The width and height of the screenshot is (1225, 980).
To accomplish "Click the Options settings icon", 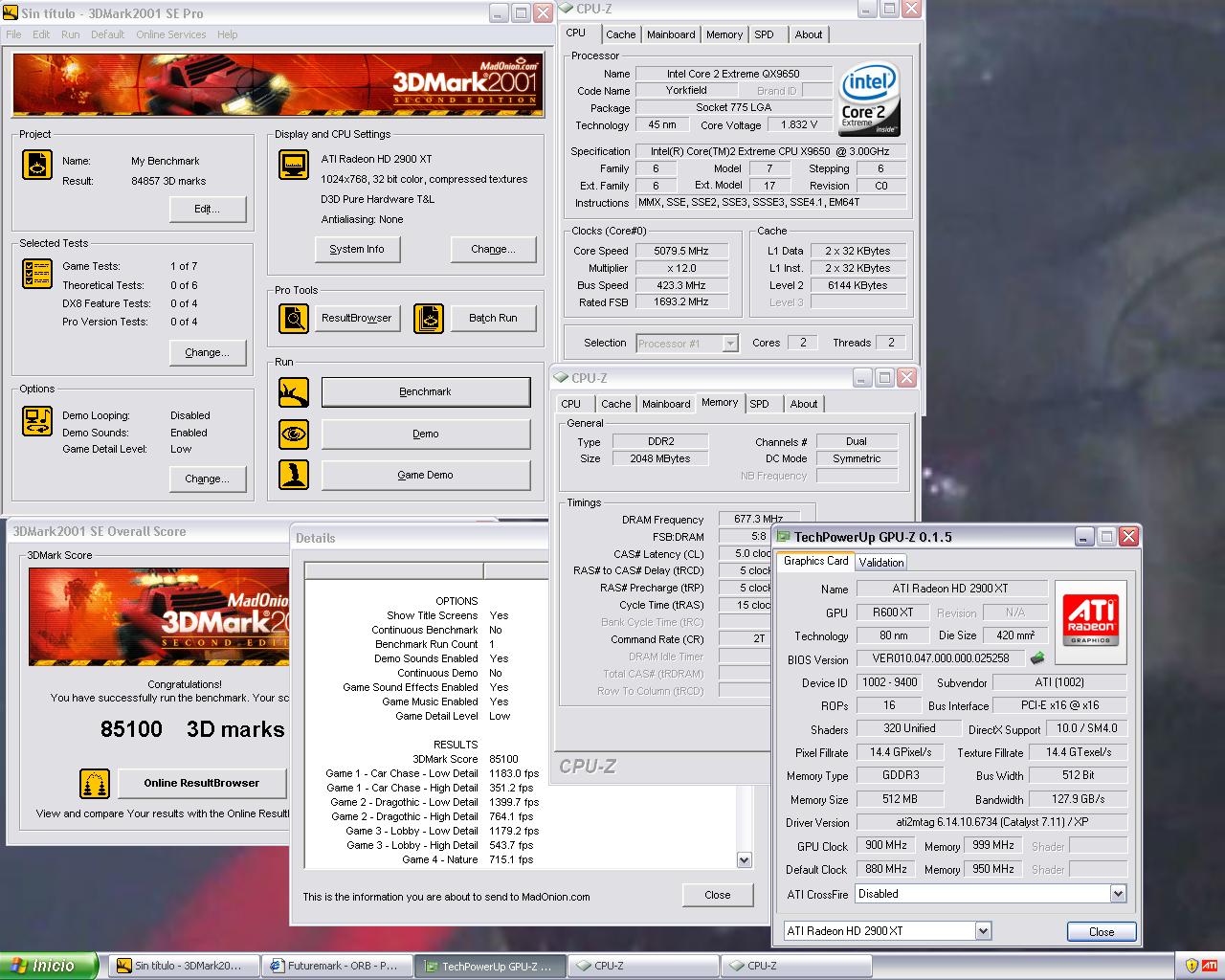I will [x=36, y=421].
